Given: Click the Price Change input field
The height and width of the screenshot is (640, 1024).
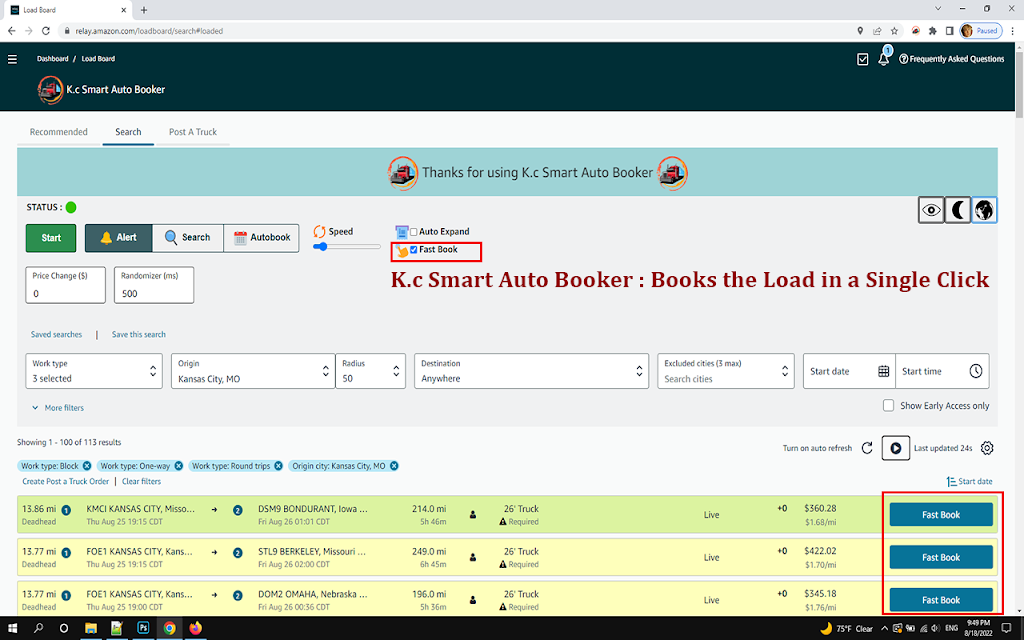Looking at the screenshot, I should tap(65, 285).
